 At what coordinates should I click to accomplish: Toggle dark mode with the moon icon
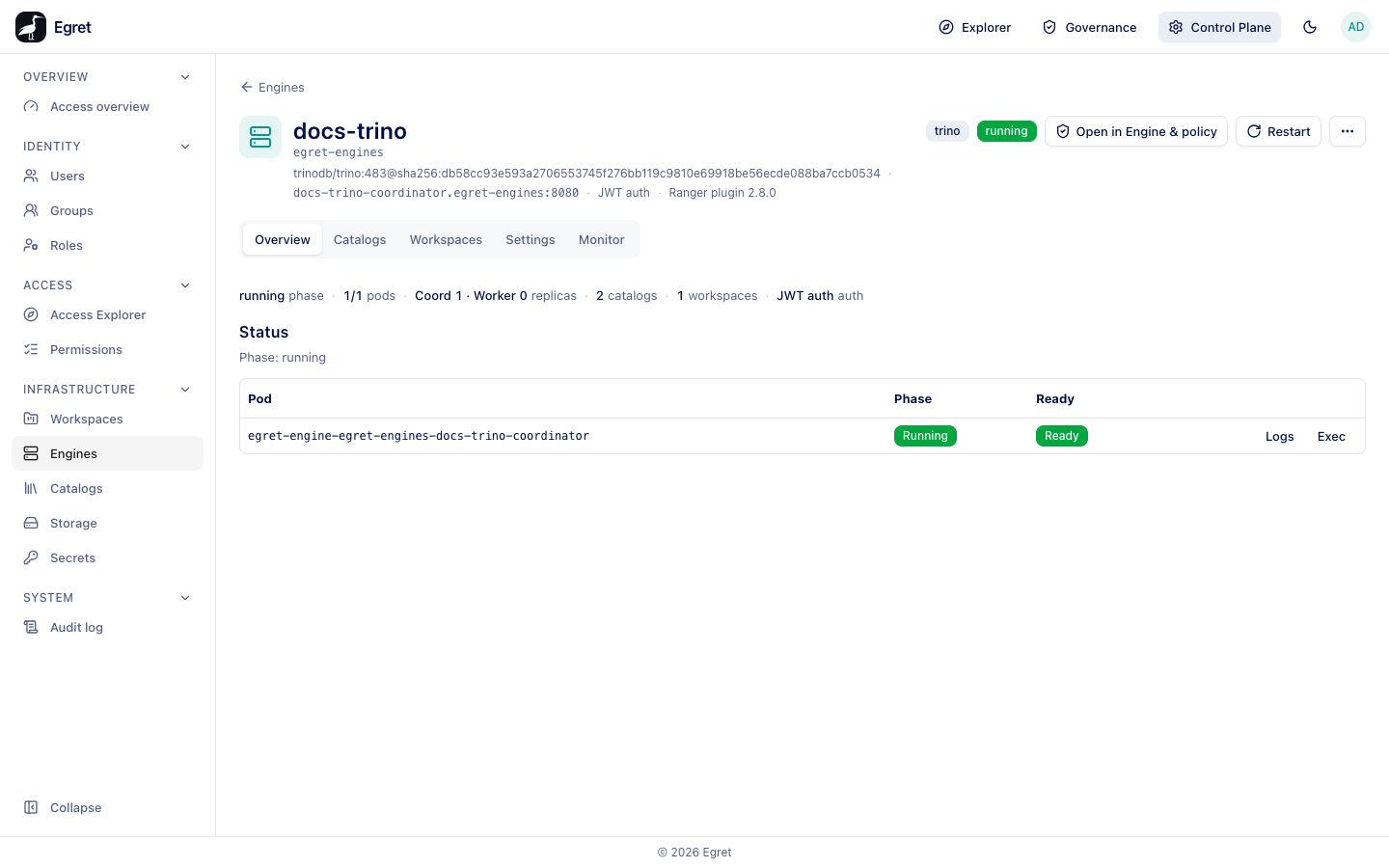(x=1310, y=27)
